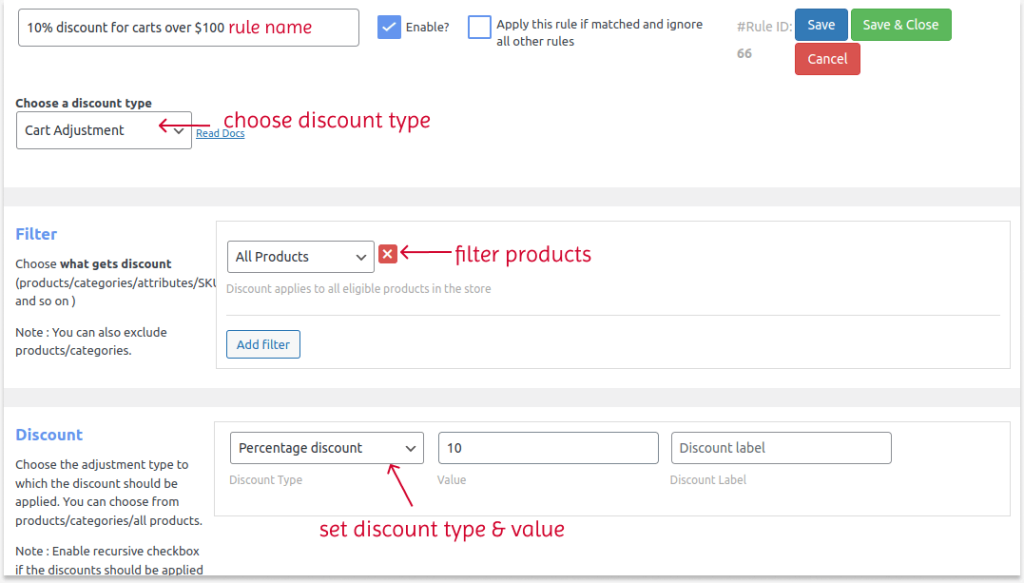Image resolution: width=1024 pixels, height=583 pixels.
Task: Click the Filter section heading
Action: pos(36,233)
